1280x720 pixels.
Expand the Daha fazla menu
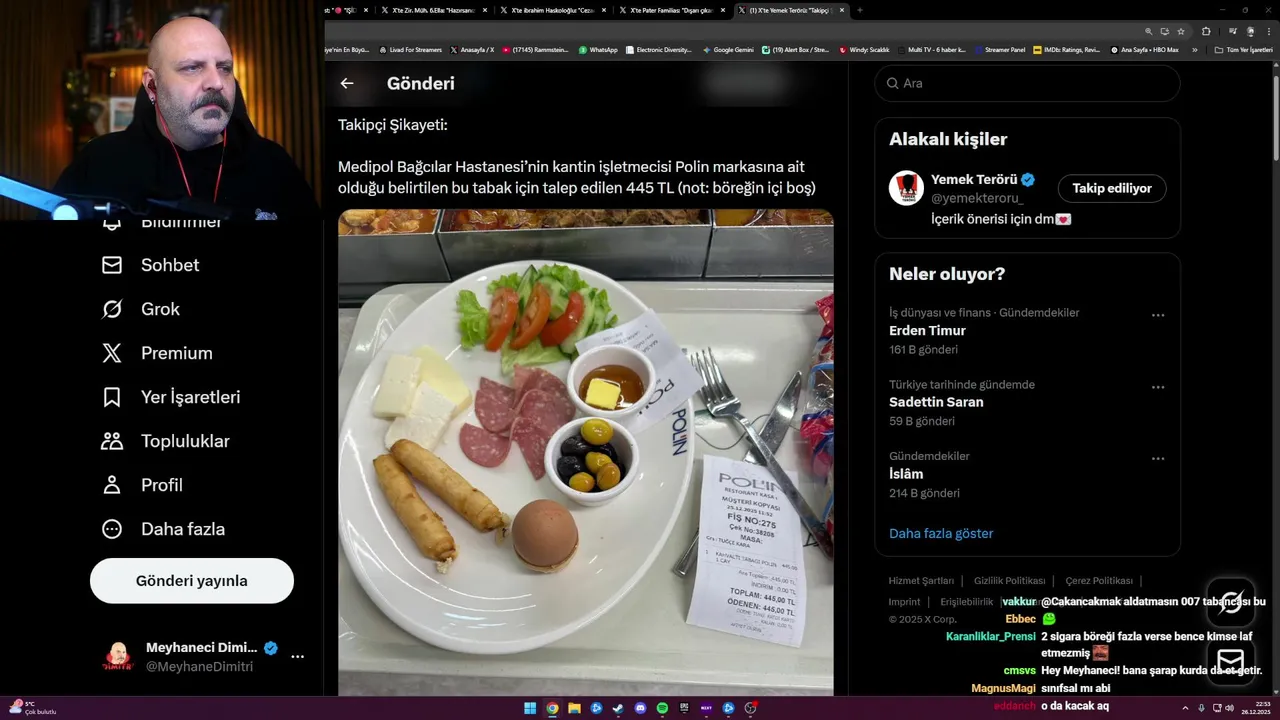point(163,529)
